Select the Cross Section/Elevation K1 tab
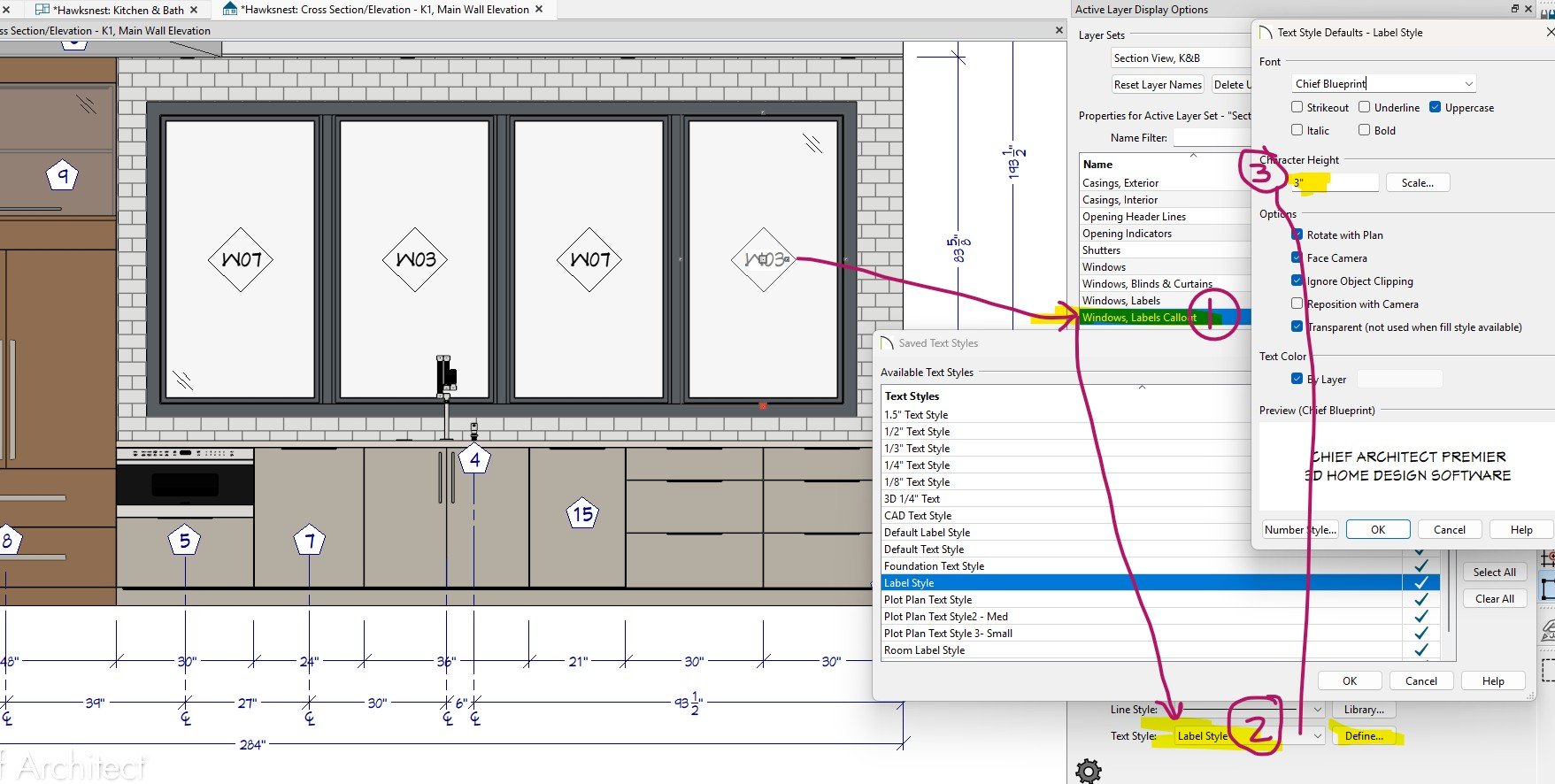Viewport: 1555px width, 784px height. click(x=384, y=10)
